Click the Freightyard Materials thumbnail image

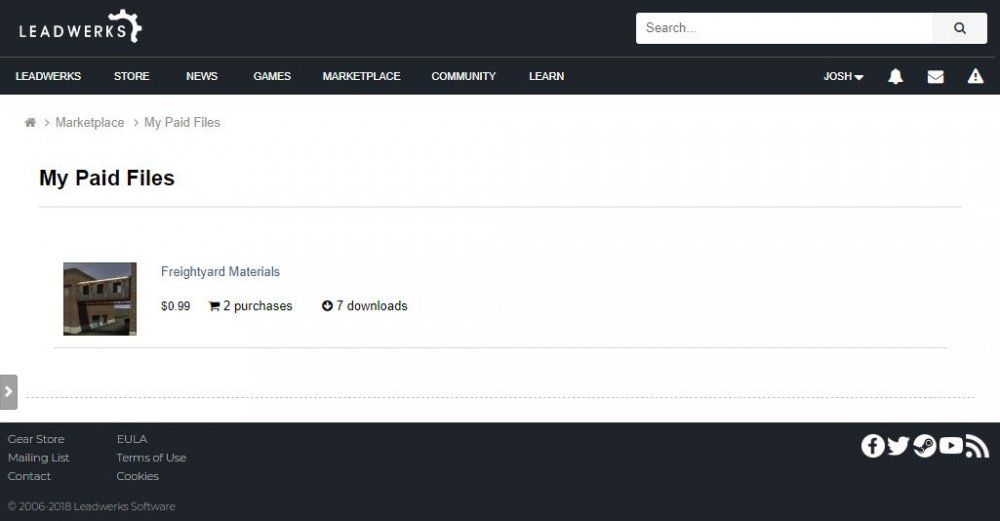(x=99, y=298)
